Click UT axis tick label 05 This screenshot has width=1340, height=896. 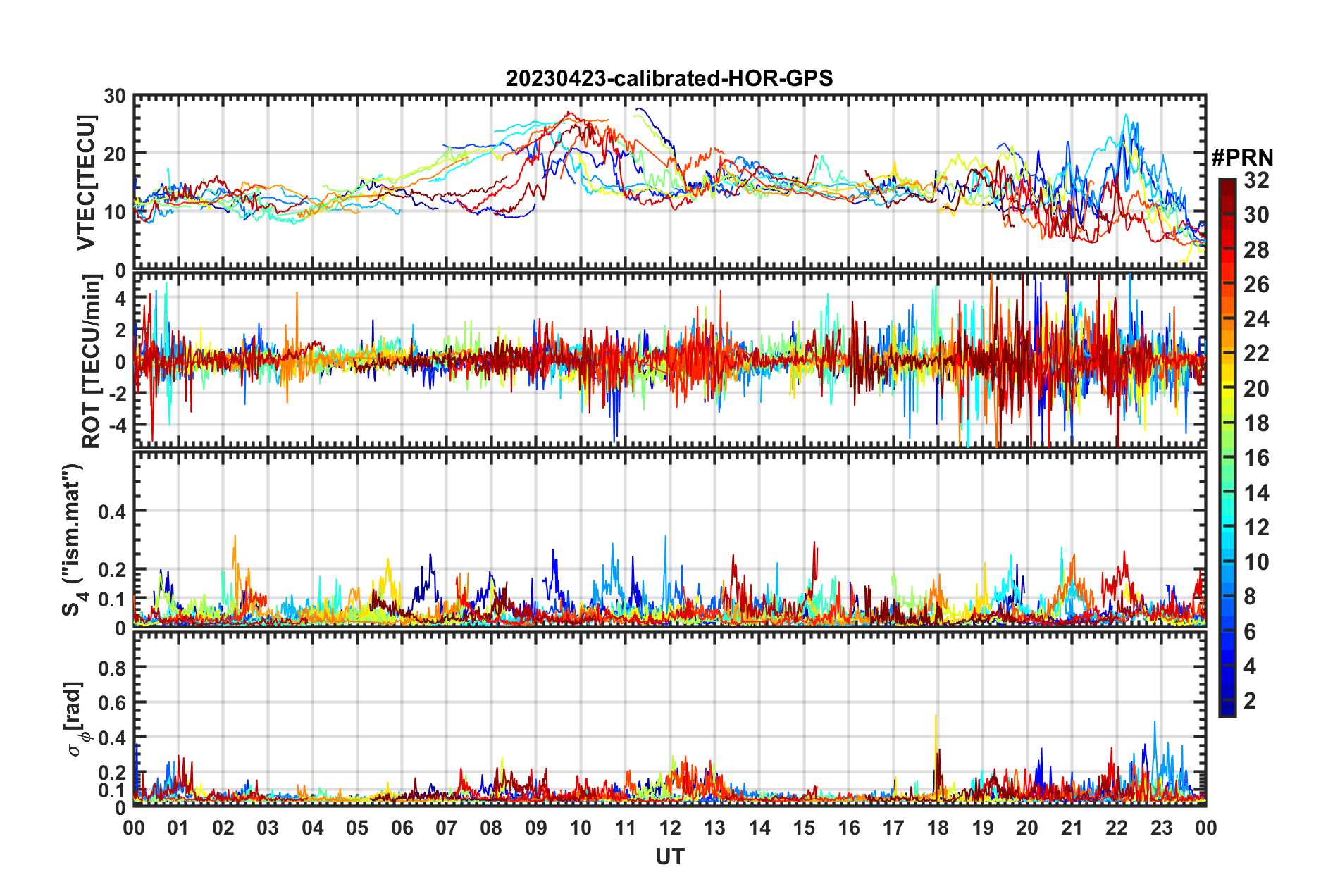click(x=357, y=828)
